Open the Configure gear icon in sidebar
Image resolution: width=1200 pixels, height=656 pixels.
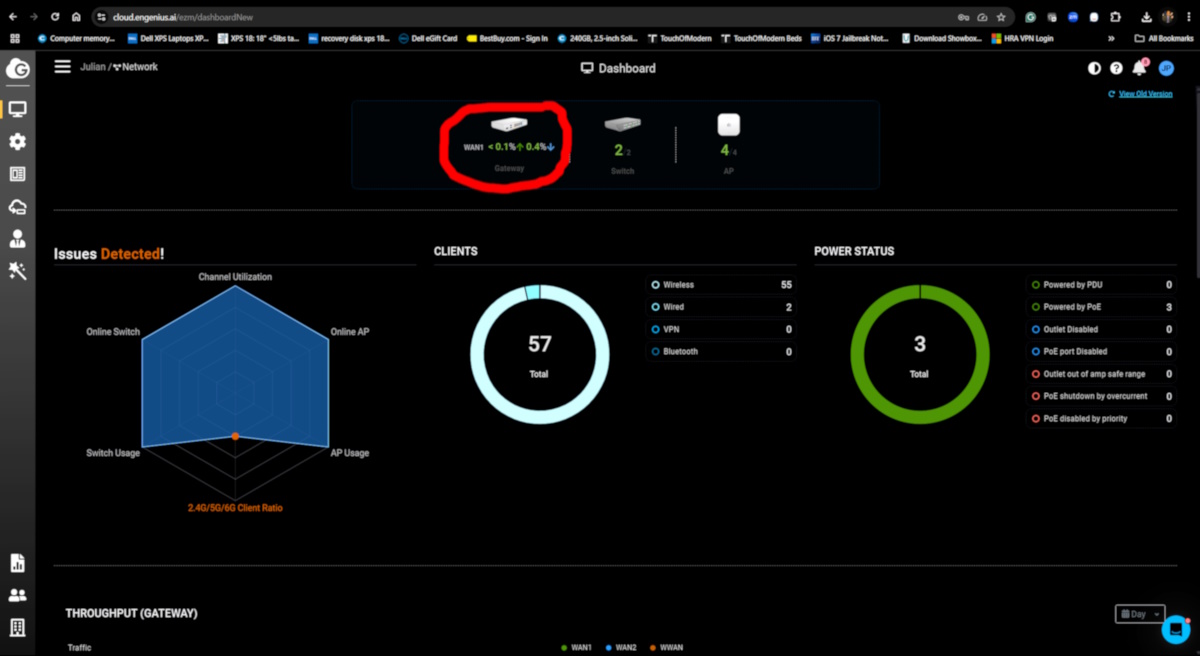(x=17, y=142)
